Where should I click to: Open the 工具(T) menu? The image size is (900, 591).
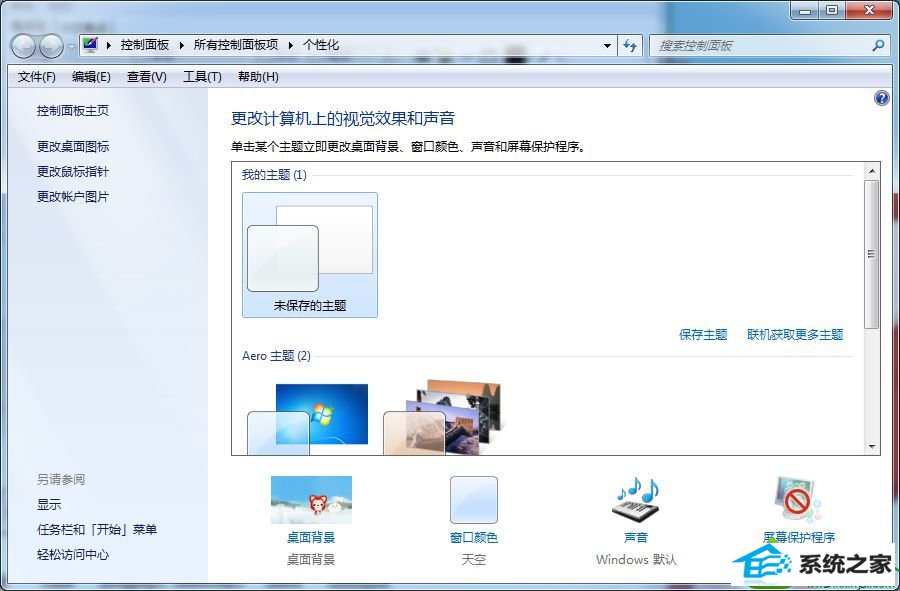click(x=202, y=77)
